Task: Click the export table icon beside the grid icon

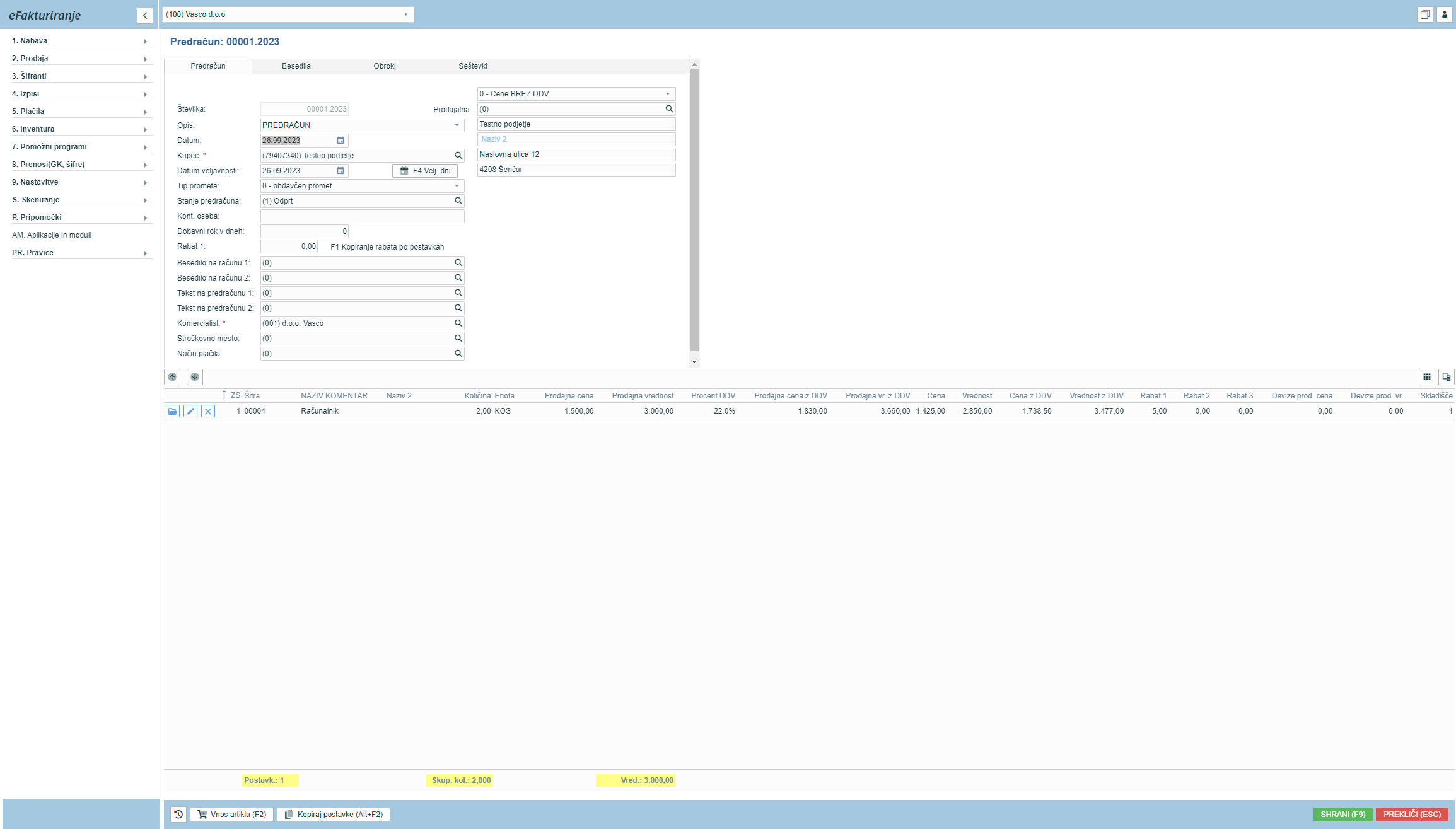Action: (x=1447, y=377)
